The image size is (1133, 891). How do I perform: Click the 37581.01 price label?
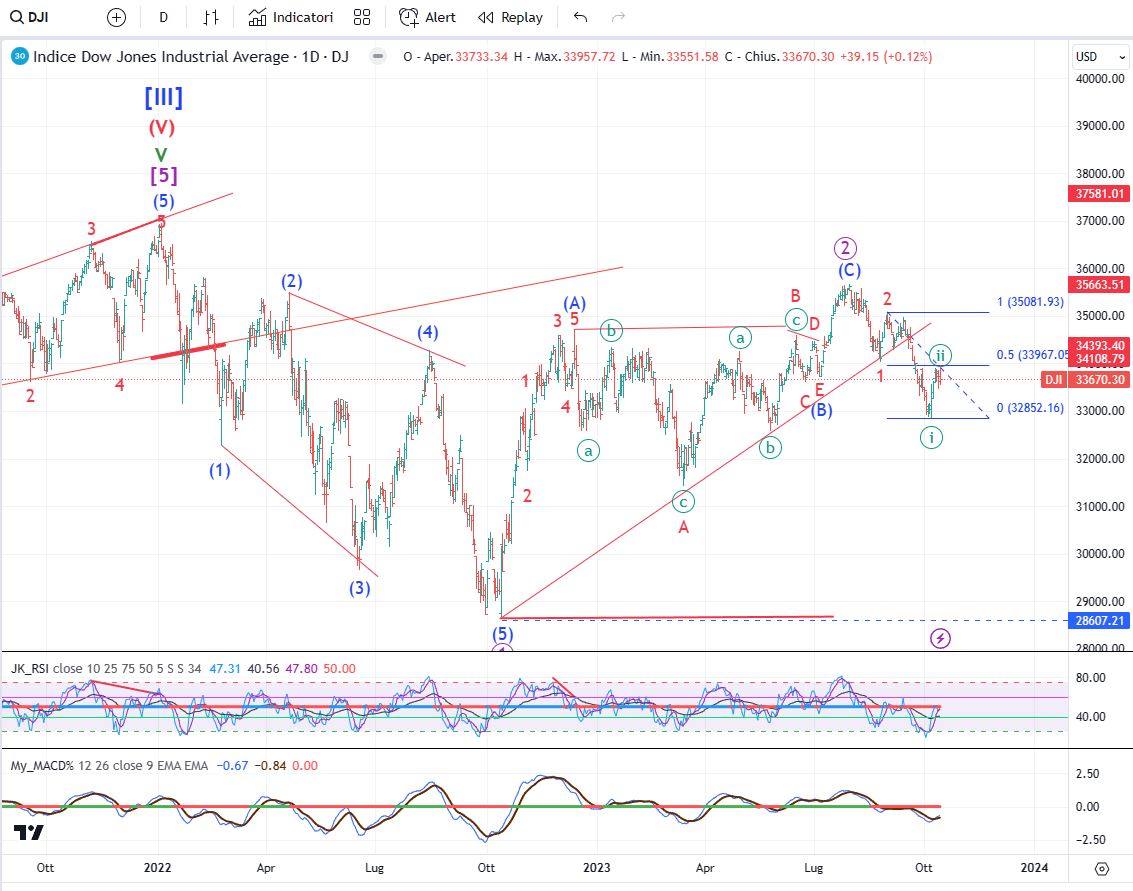pos(1099,194)
